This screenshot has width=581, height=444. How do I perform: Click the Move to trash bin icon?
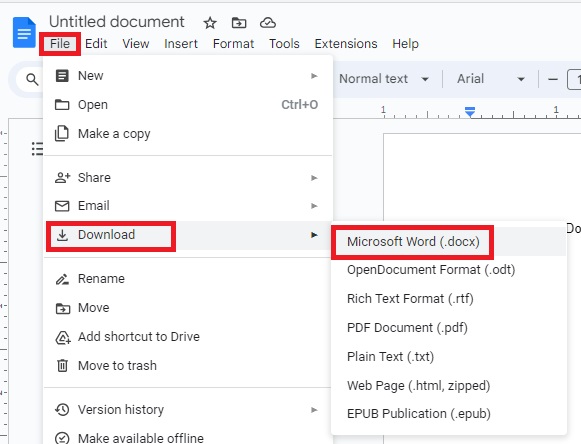click(x=62, y=365)
